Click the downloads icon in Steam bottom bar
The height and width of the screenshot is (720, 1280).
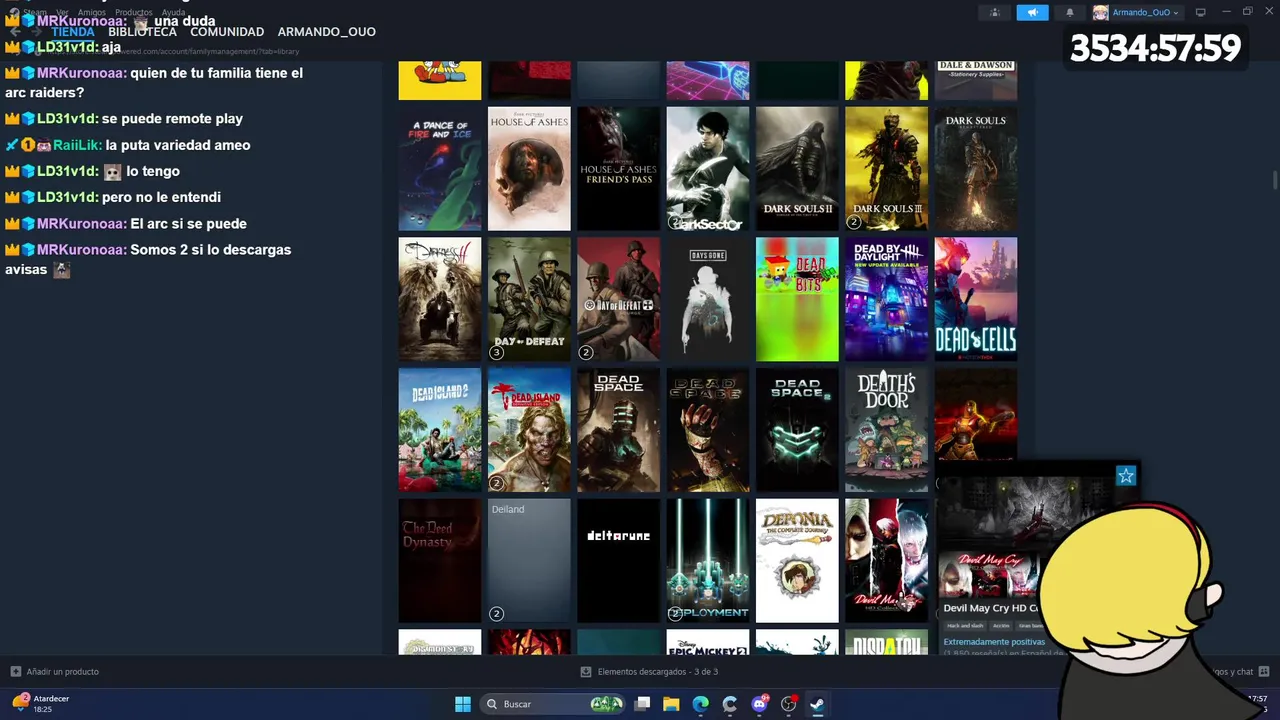point(586,672)
